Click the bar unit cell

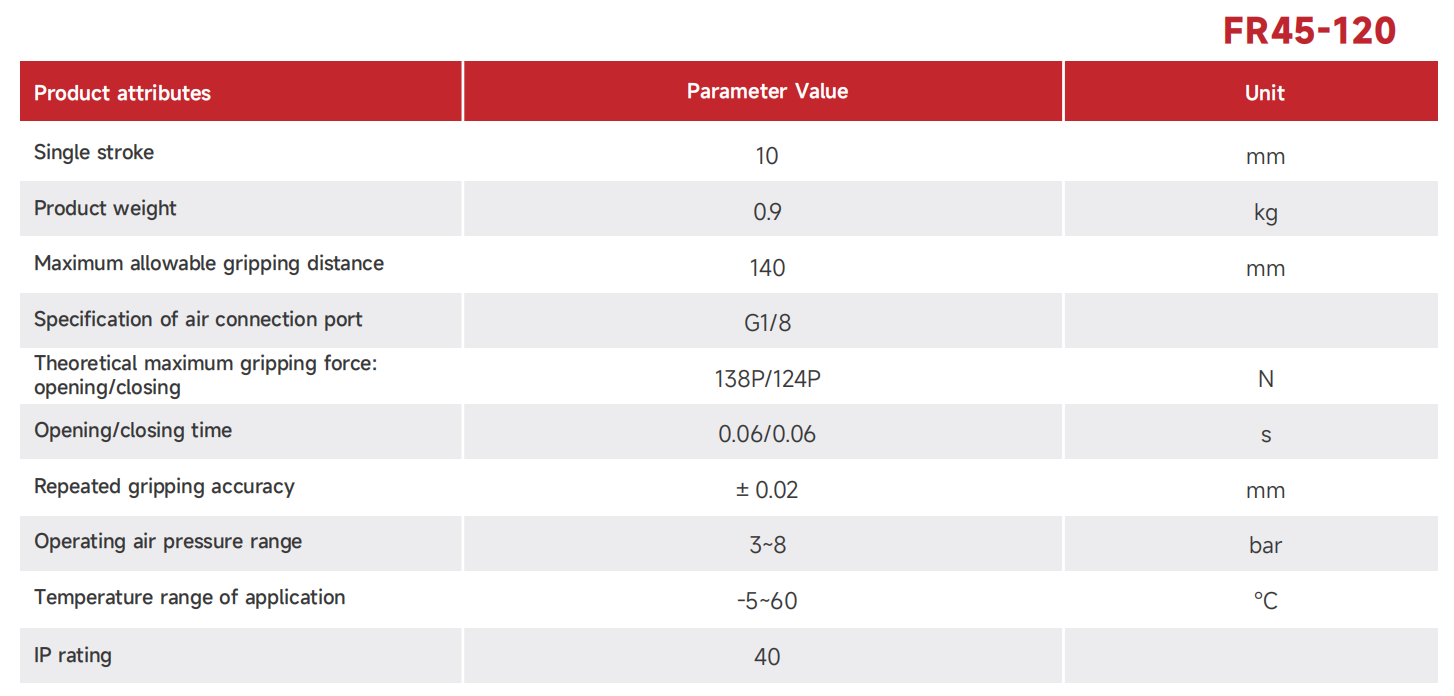1265,545
